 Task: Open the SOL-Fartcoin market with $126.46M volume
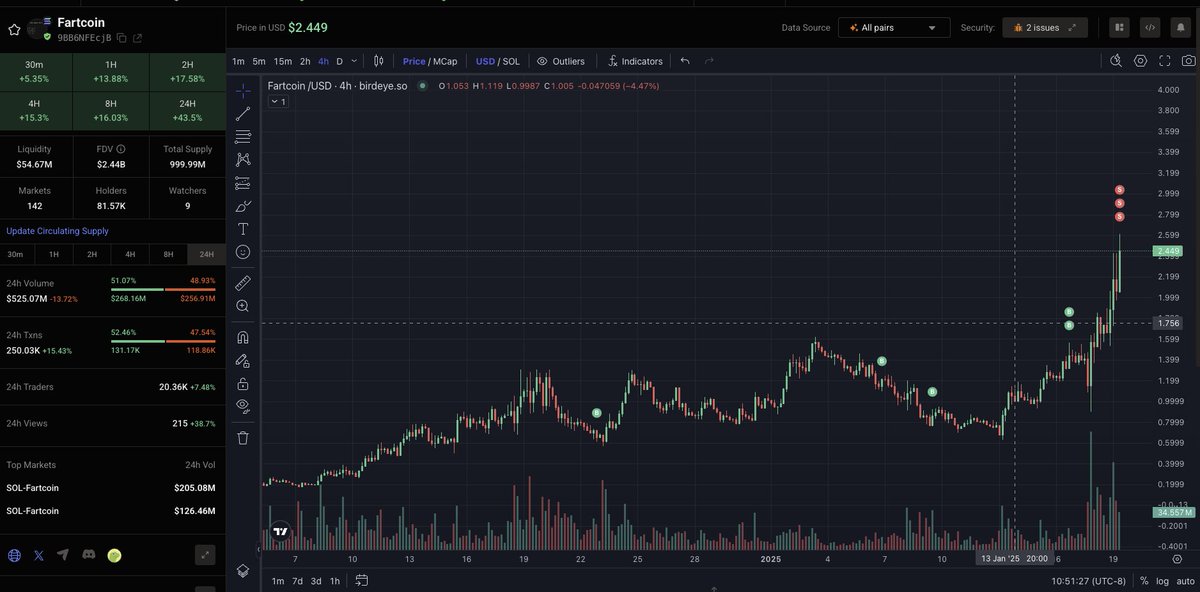(x=112, y=511)
